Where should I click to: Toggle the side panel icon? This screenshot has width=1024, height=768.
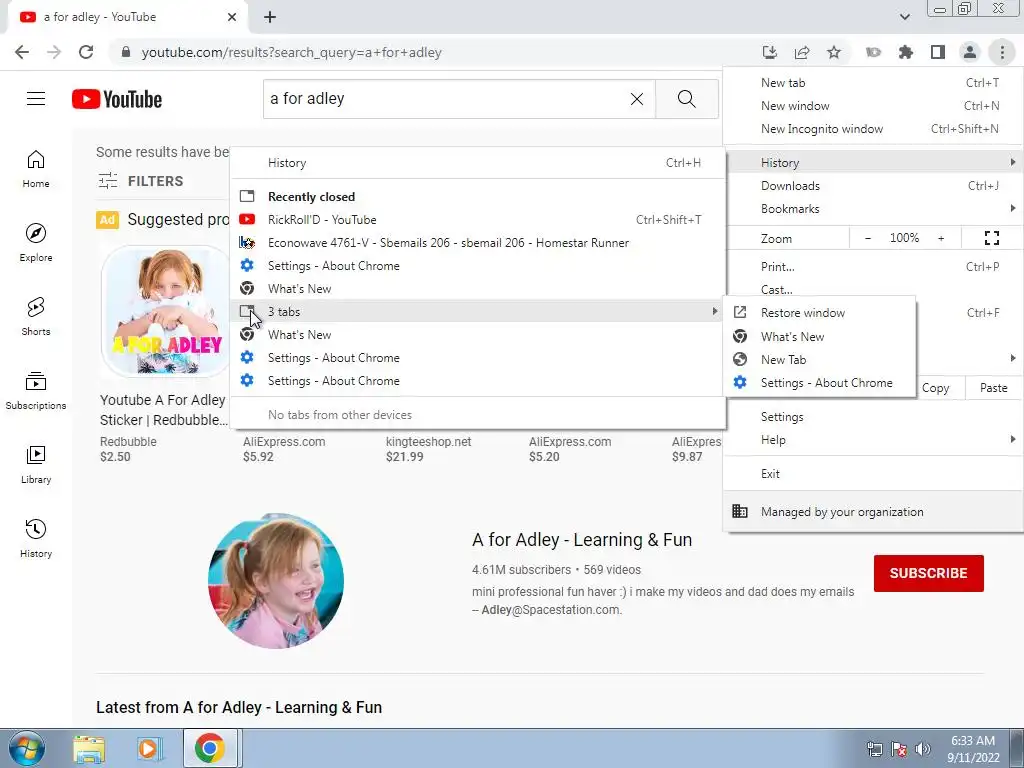click(x=938, y=52)
